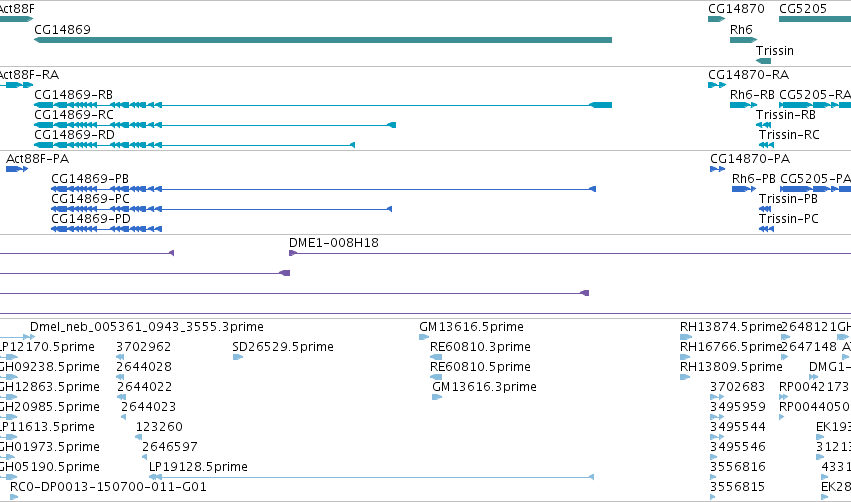Click the CG14869-PD protein label

pos(91,219)
